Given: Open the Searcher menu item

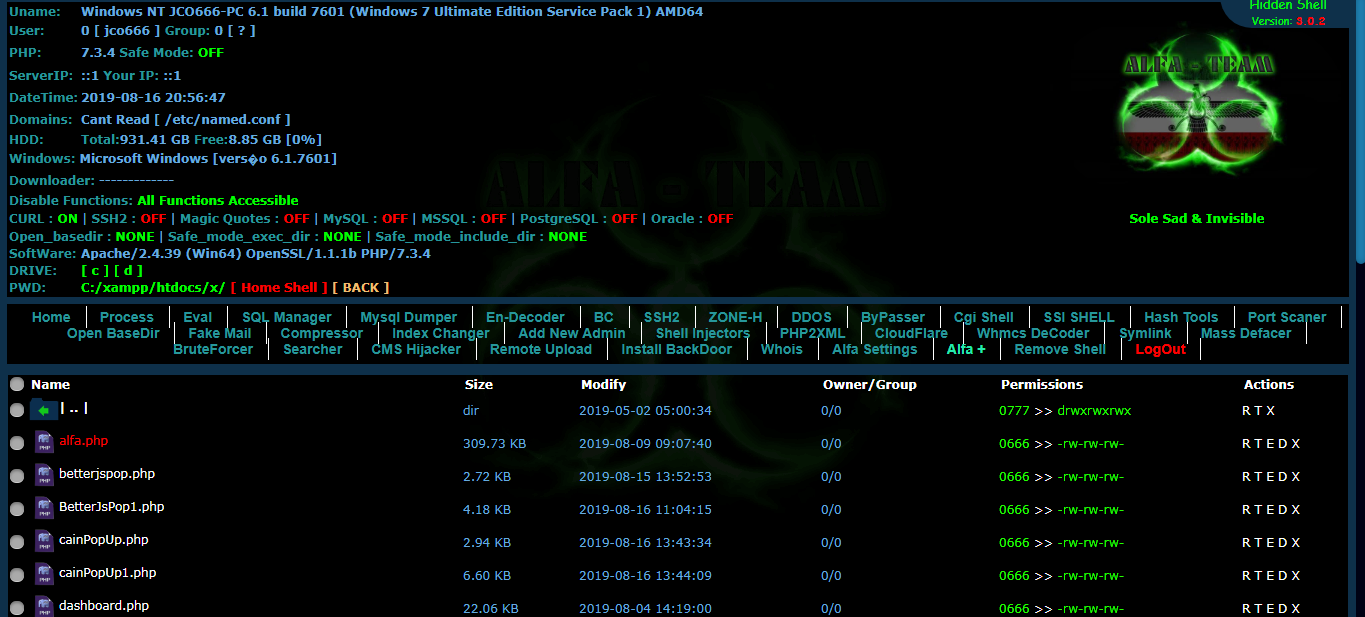Looking at the screenshot, I should (x=312, y=349).
